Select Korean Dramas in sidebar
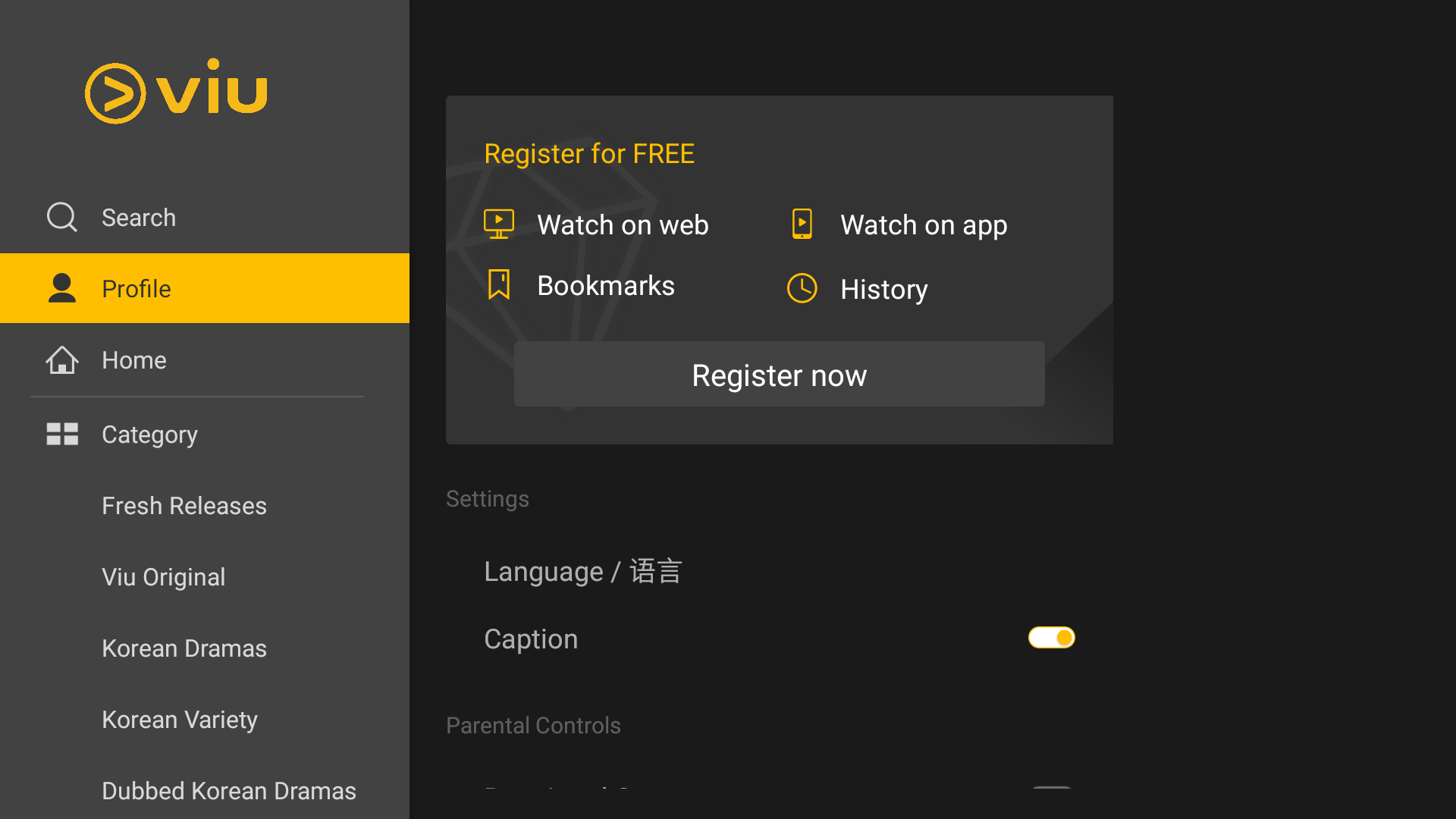 pyautogui.click(x=184, y=648)
